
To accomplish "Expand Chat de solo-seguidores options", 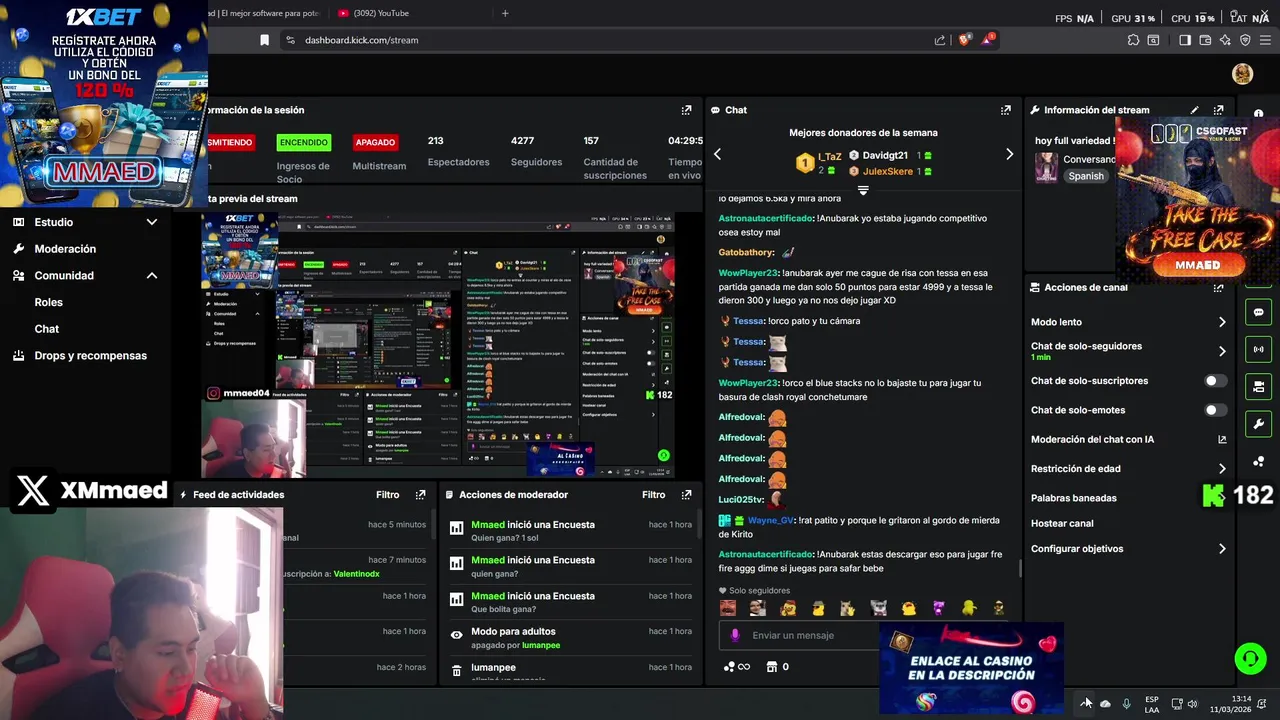I will 1222,351.
